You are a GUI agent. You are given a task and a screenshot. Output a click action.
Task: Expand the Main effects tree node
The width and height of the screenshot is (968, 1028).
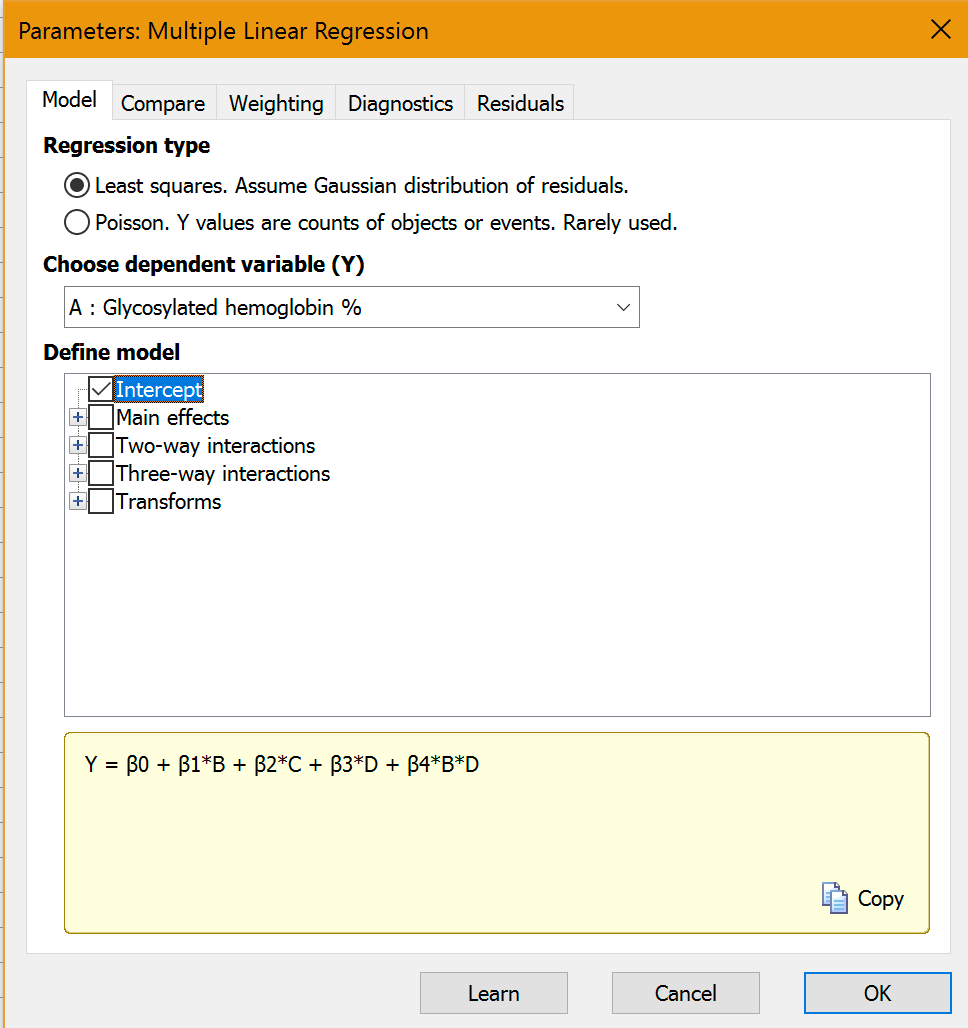pos(77,418)
